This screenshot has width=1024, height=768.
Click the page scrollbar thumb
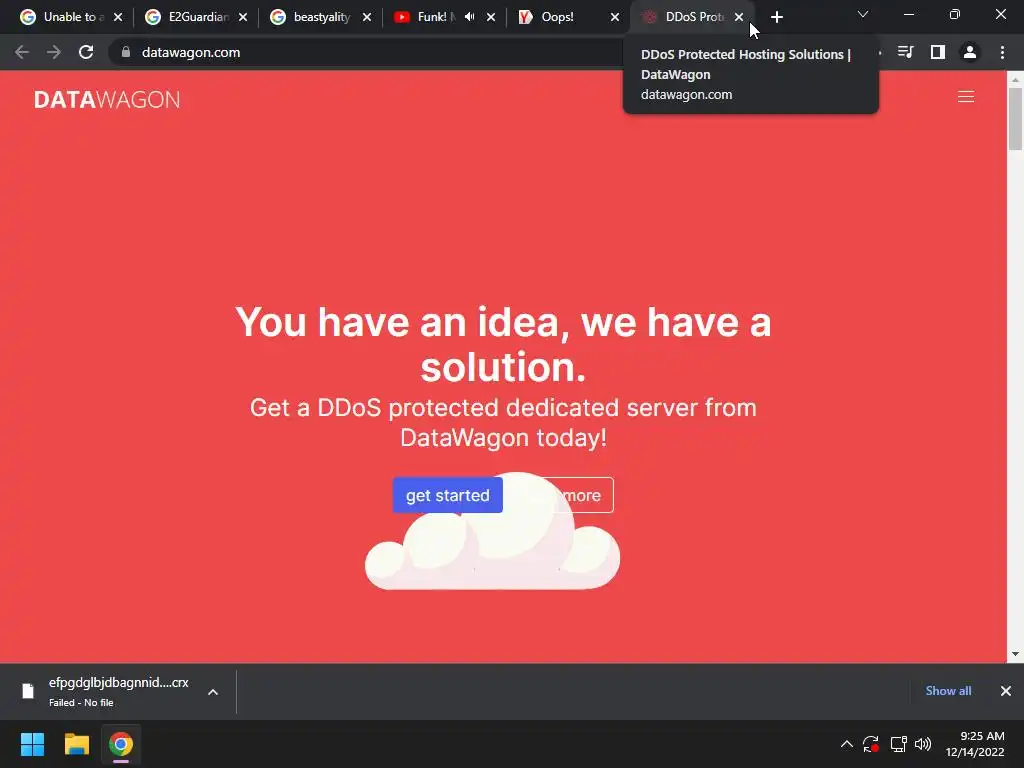1015,119
